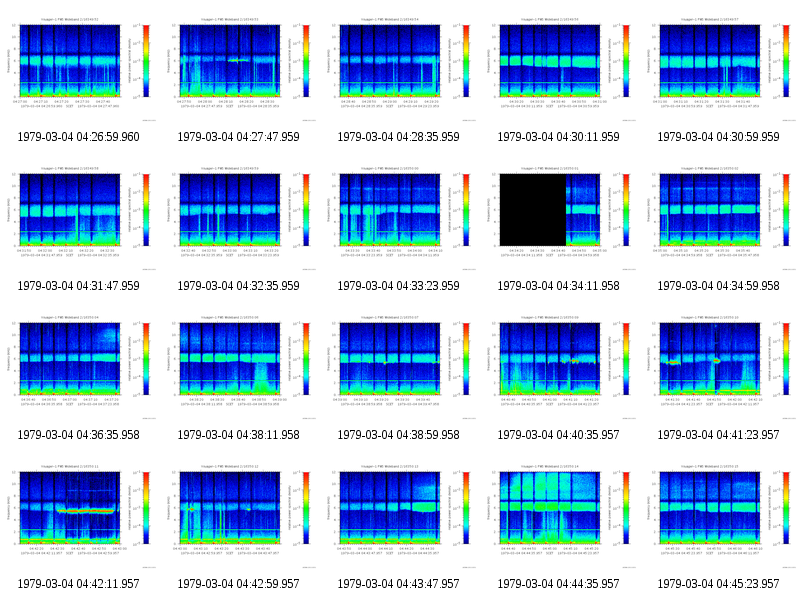
Task: Click caption 1979-03-04 04:42:59.957
Action: coord(238,584)
